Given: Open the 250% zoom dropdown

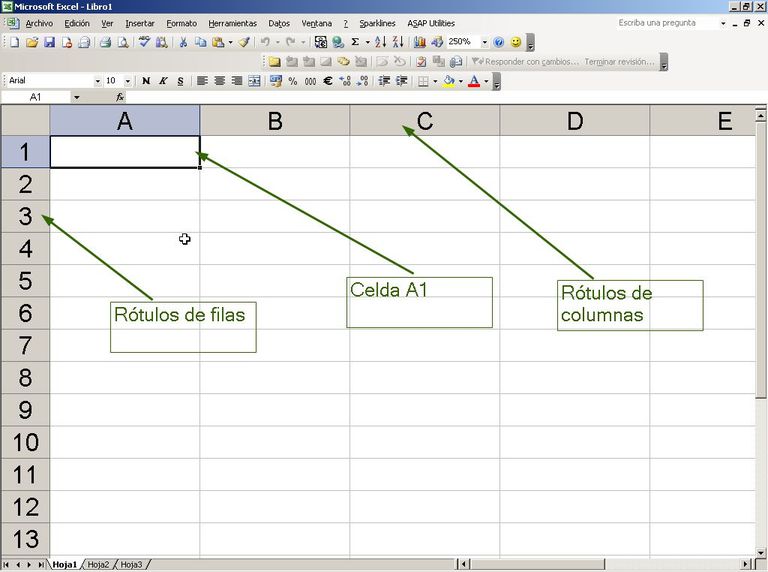Looking at the screenshot, I should 484,42.
